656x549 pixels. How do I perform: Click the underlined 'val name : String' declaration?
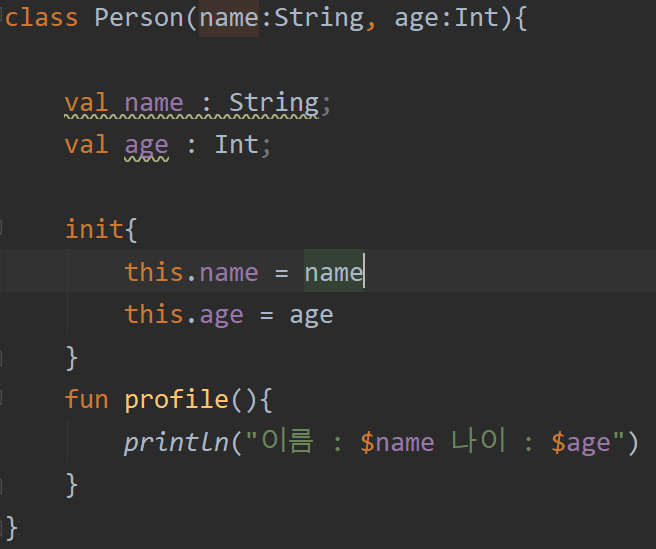tap(191, 103)
